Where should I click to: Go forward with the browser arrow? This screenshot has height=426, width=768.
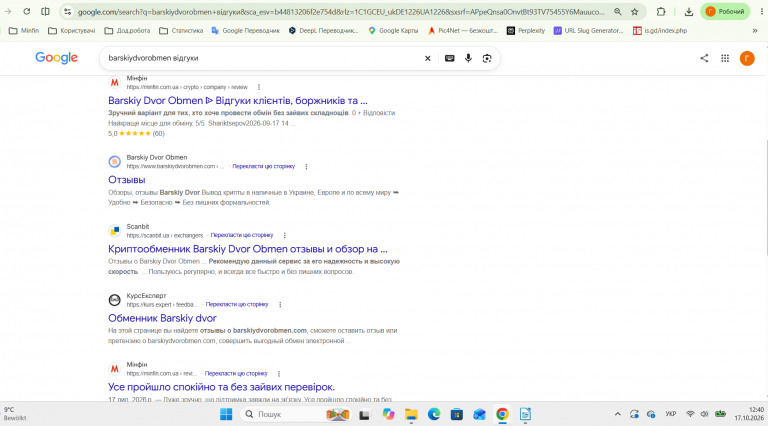pos(8,11)
